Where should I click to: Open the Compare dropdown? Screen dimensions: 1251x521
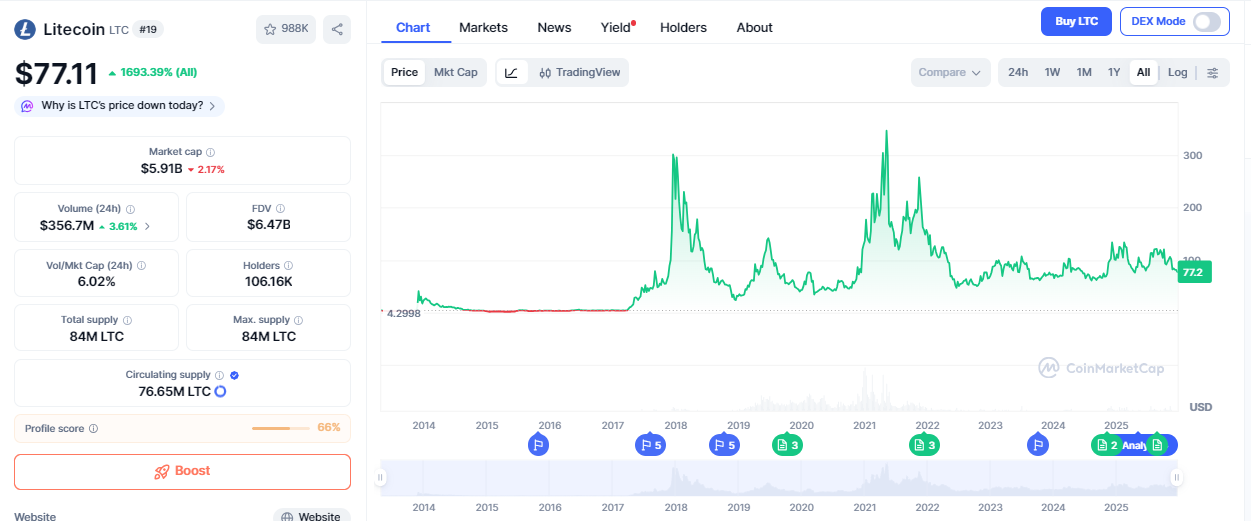(x=950, y=72)
